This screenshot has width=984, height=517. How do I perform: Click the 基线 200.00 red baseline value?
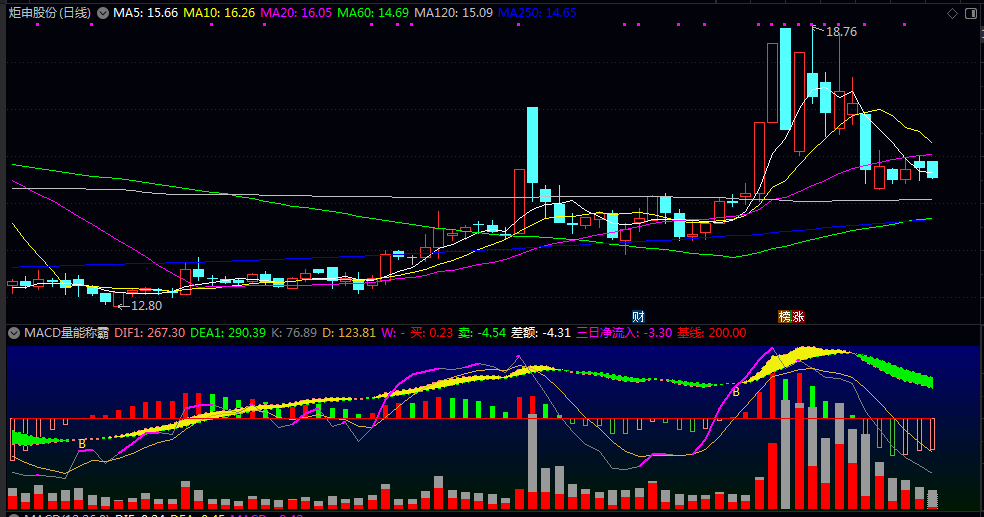[x=711, y=332]
